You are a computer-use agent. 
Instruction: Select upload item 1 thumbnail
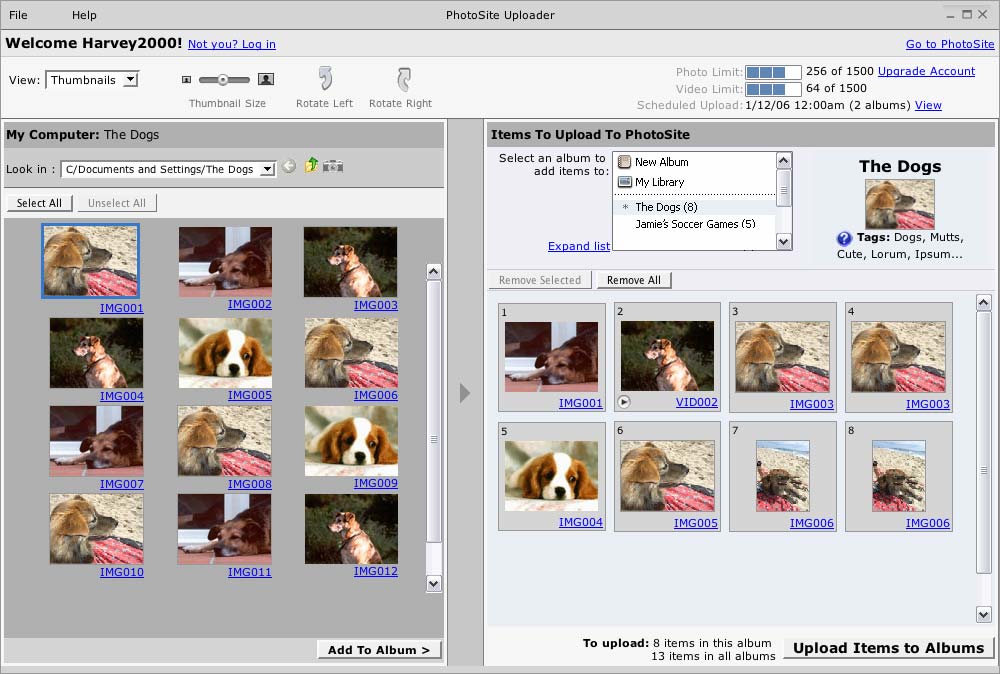click(551, 356)
